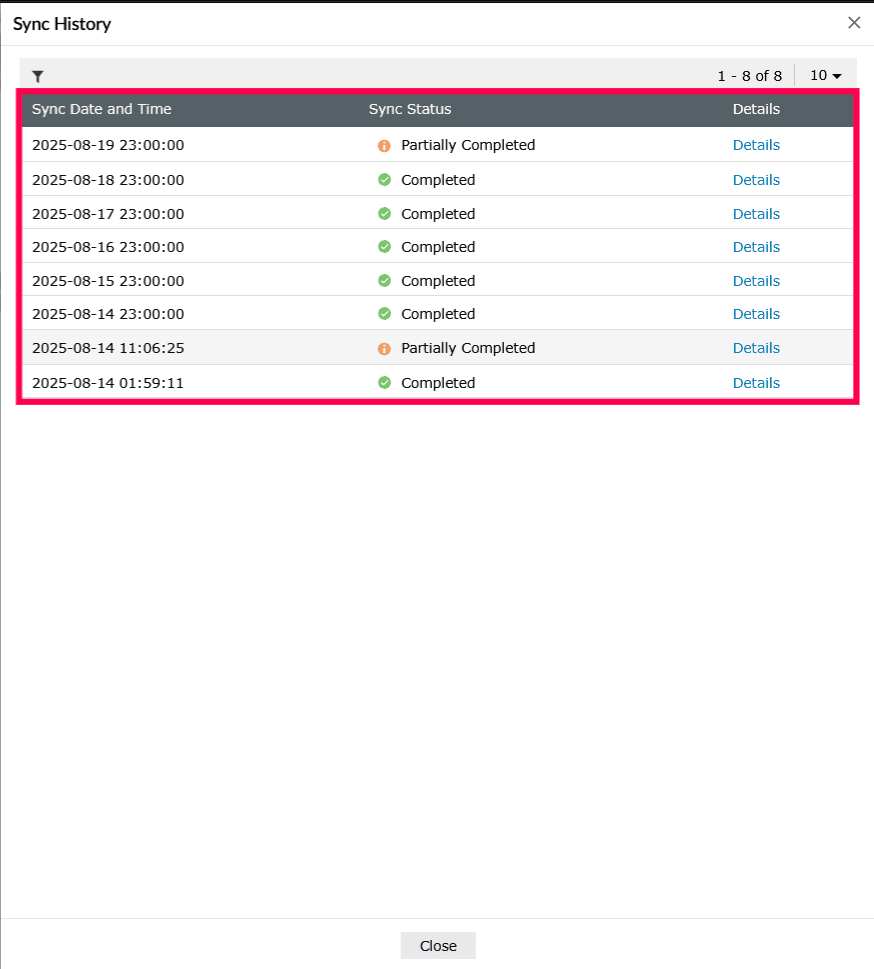Screen dimensions: 874x969
Task: Select the date cell 2025-08-18 23:00:00
Action: (108, 180)
